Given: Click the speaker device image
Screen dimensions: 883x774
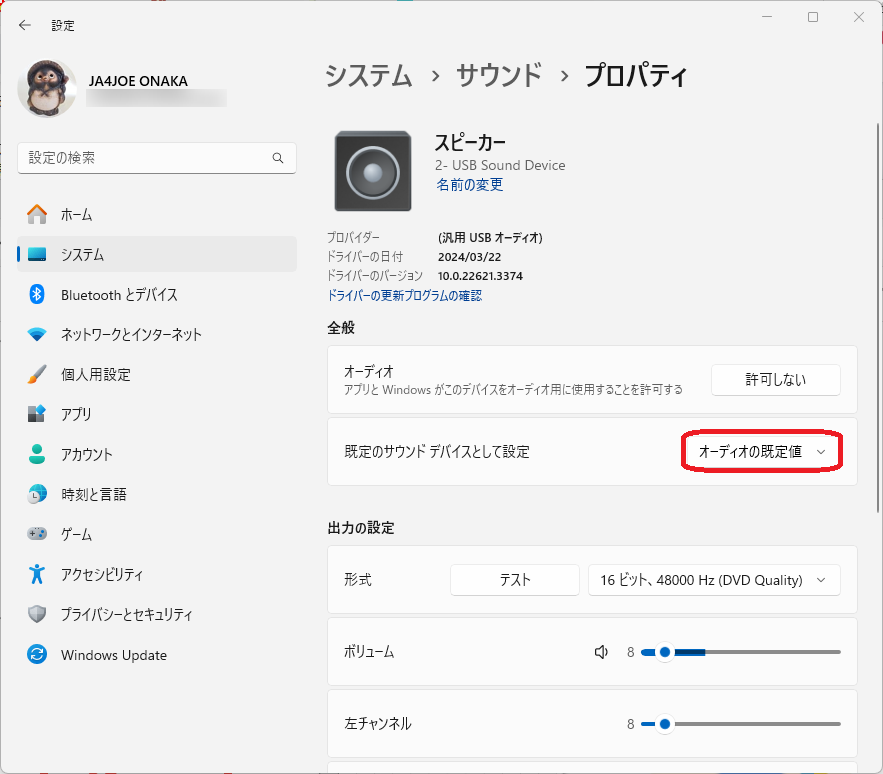Looking at the screenshot, I should [x=373, y=171].
